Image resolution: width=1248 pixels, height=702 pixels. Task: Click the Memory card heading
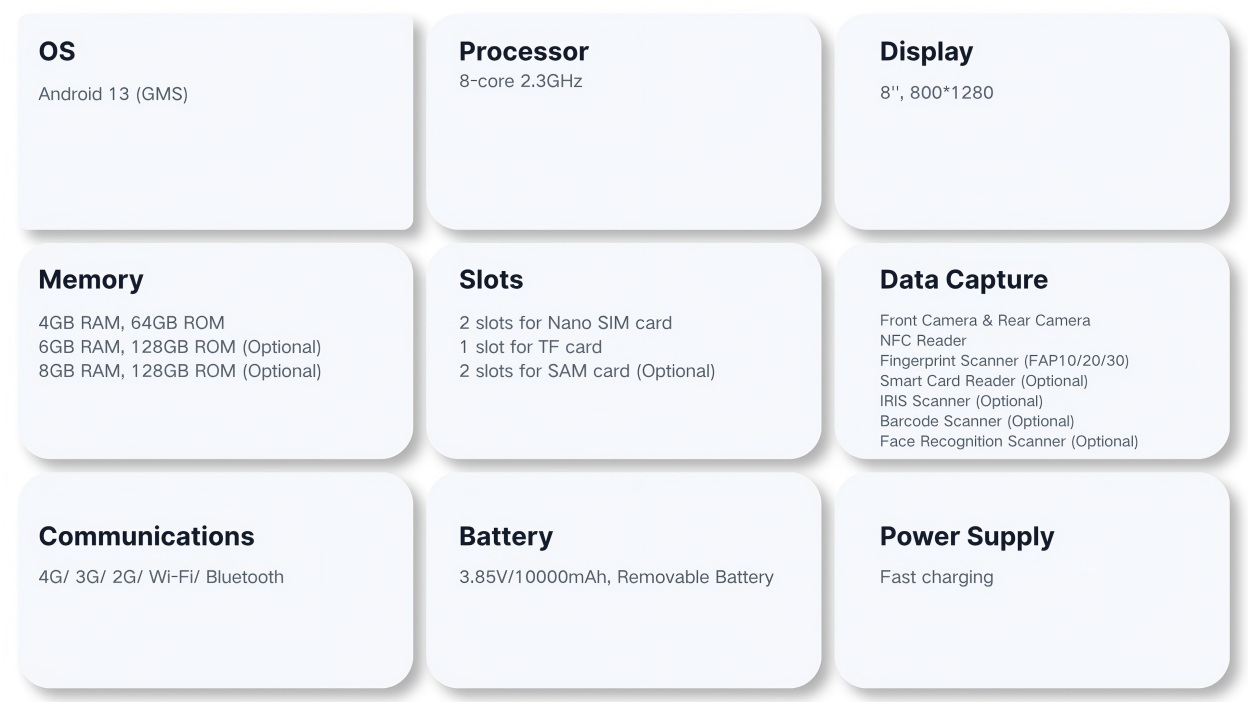click(91, 280)
